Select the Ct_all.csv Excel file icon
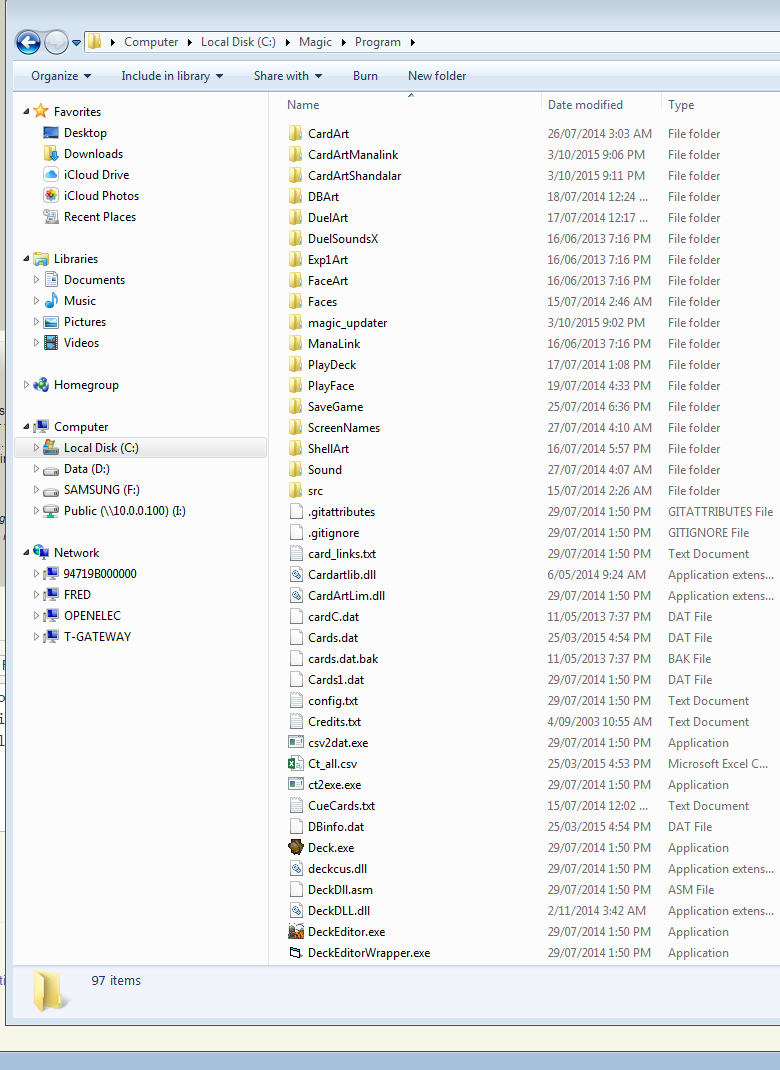This screenshot has height=1070, width=780. pos(295,763)
